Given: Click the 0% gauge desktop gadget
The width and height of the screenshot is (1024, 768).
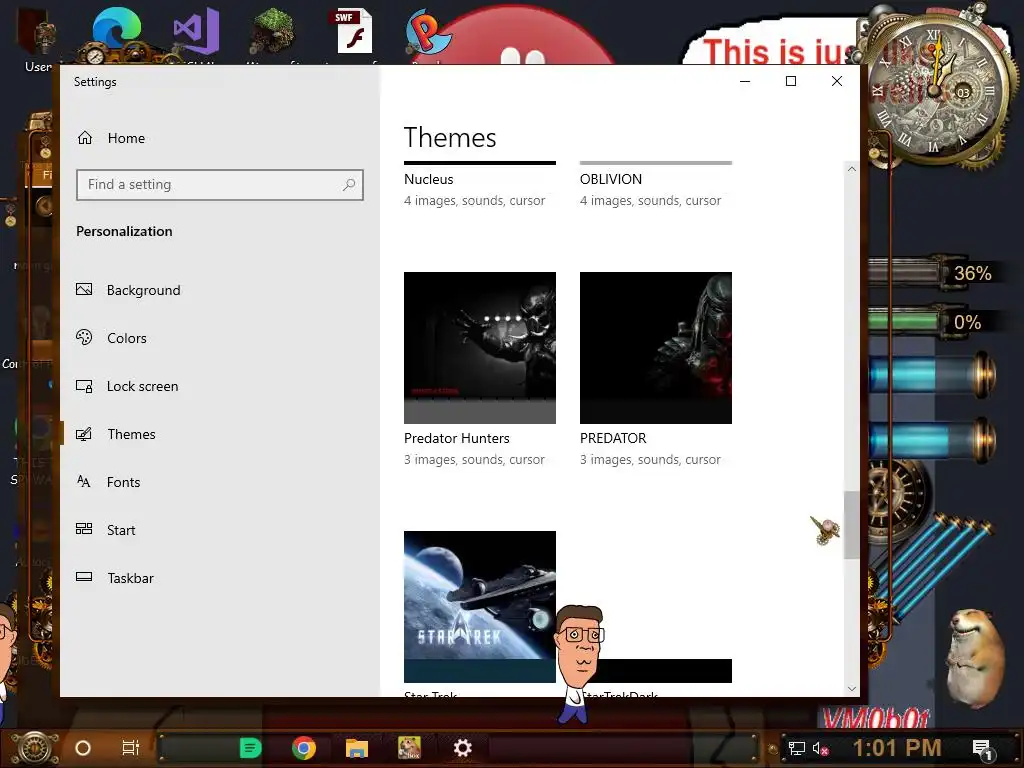Looking at the screenshot, I should pos(933,321).
